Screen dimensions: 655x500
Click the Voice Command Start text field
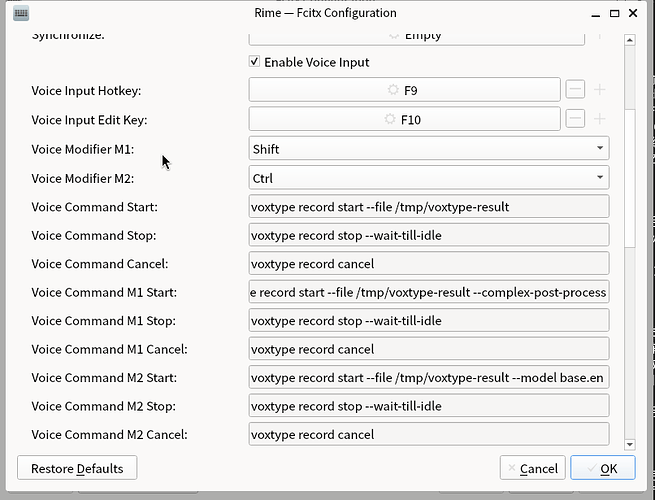pos(428,207)
